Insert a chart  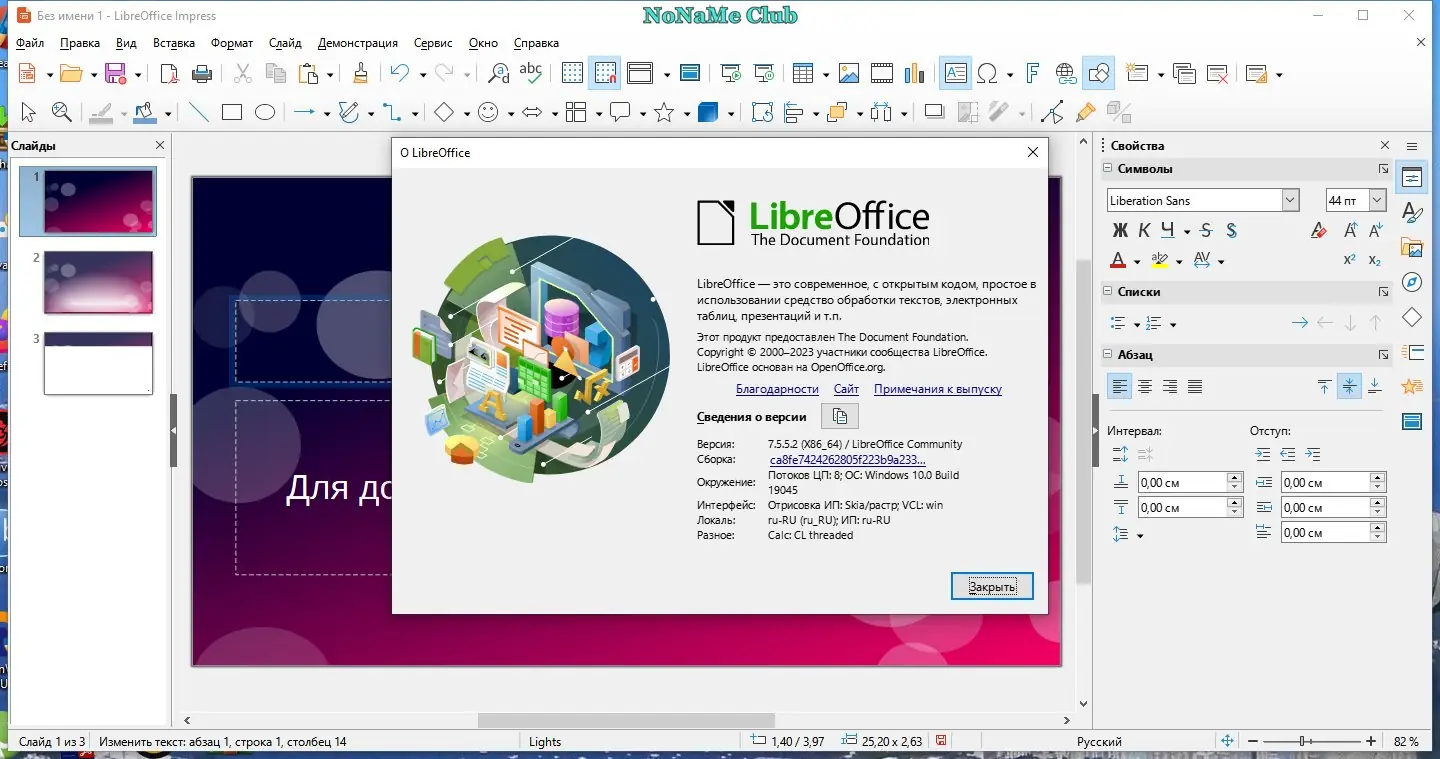click(914, 73)
